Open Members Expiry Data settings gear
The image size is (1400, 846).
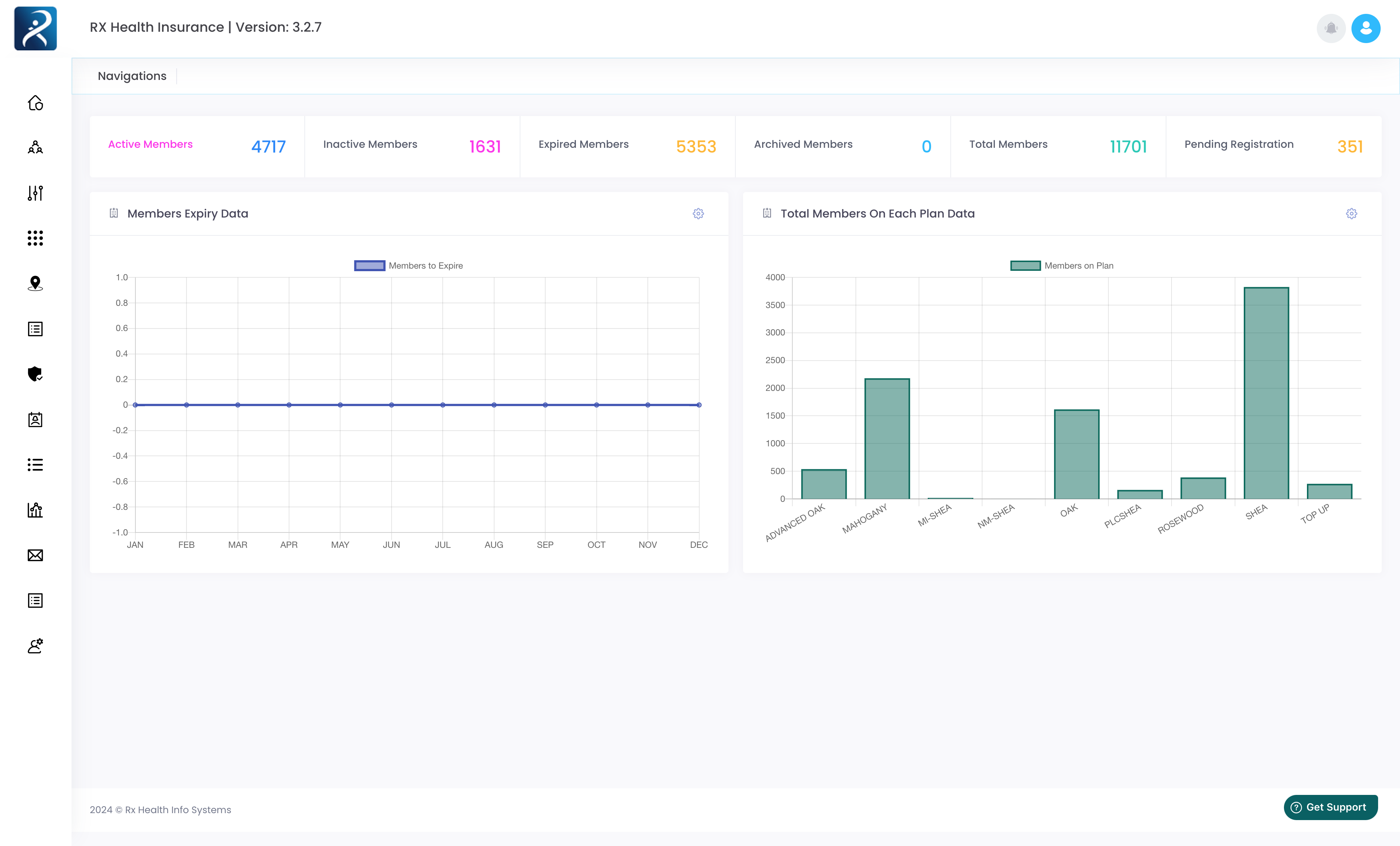tap(698, 214)
